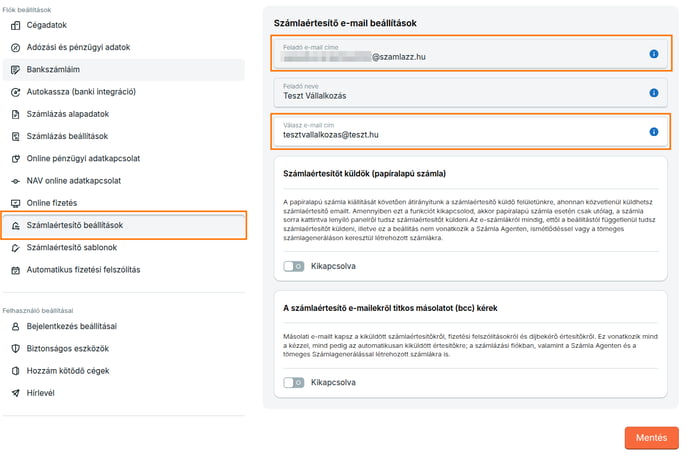Click the Autokassza sync icon
Viewport: 688px width, 456px height.
click(15, 92)
